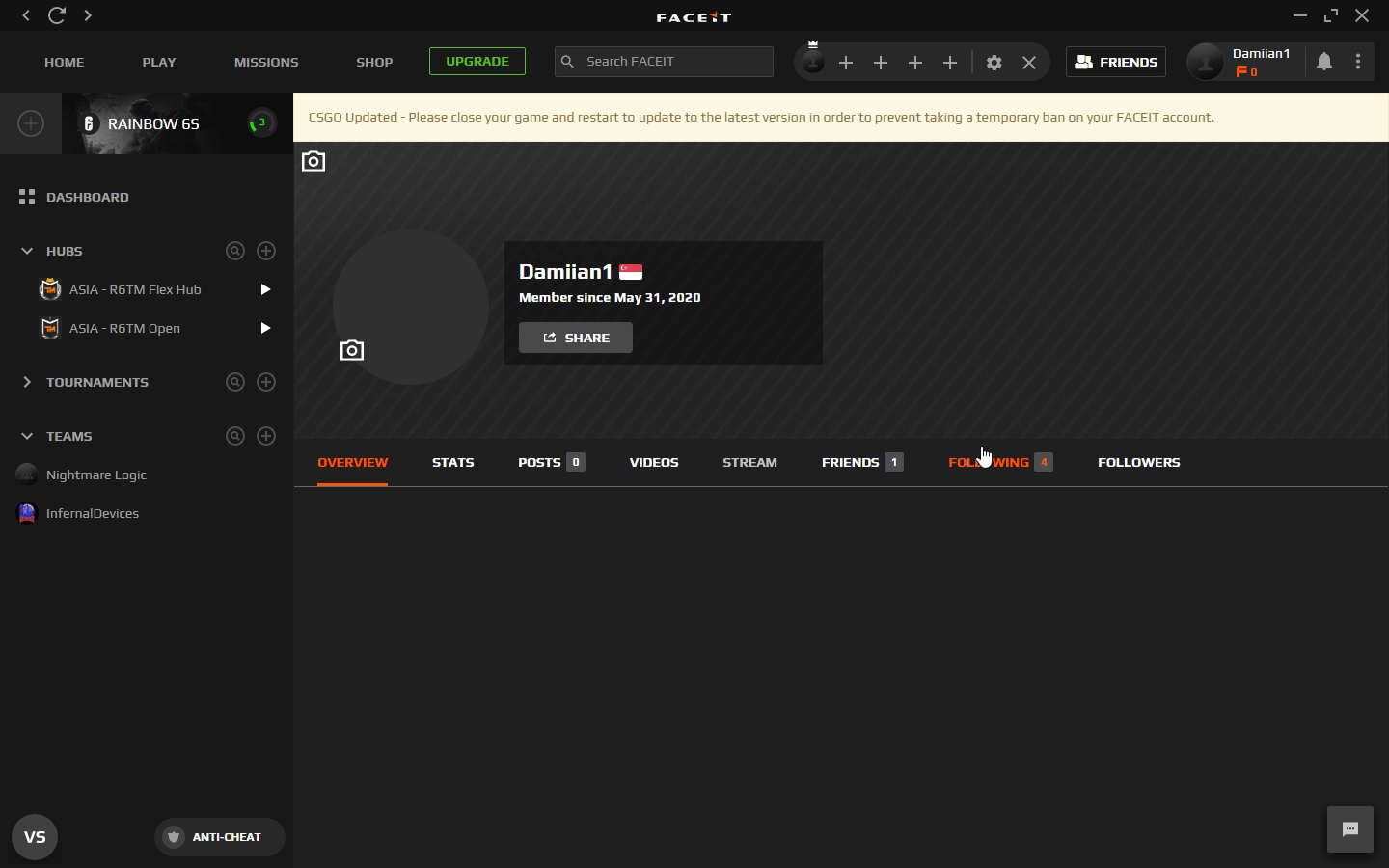Viewport: 1389px width, 868px height.
Task: Open party settings gear icon
Action: point(994,63)
